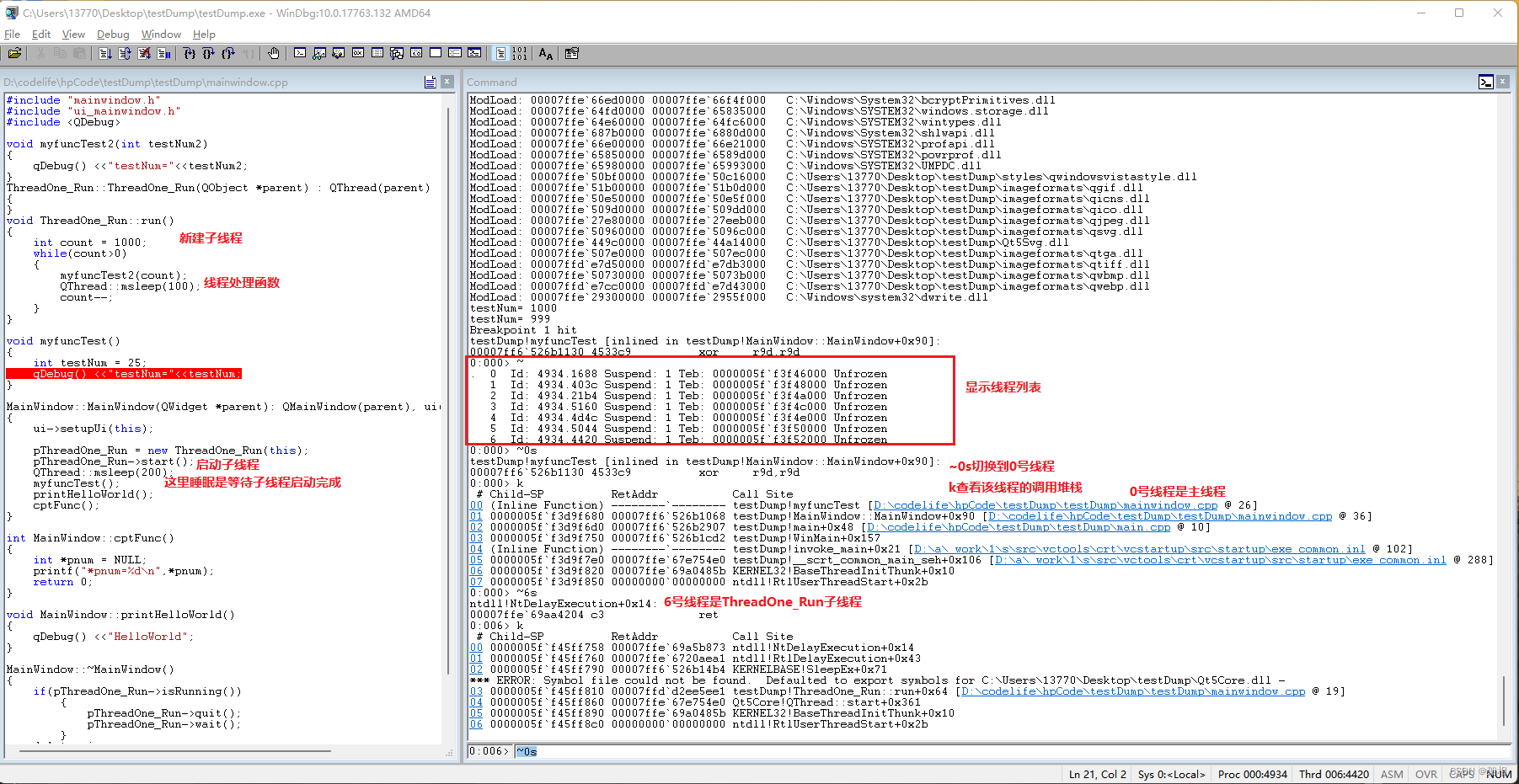This screenshot has height=784, width=1519.
Task: Click thread list row 'Id: 4934.4d4c'
Action: click(x=688, y=418)
